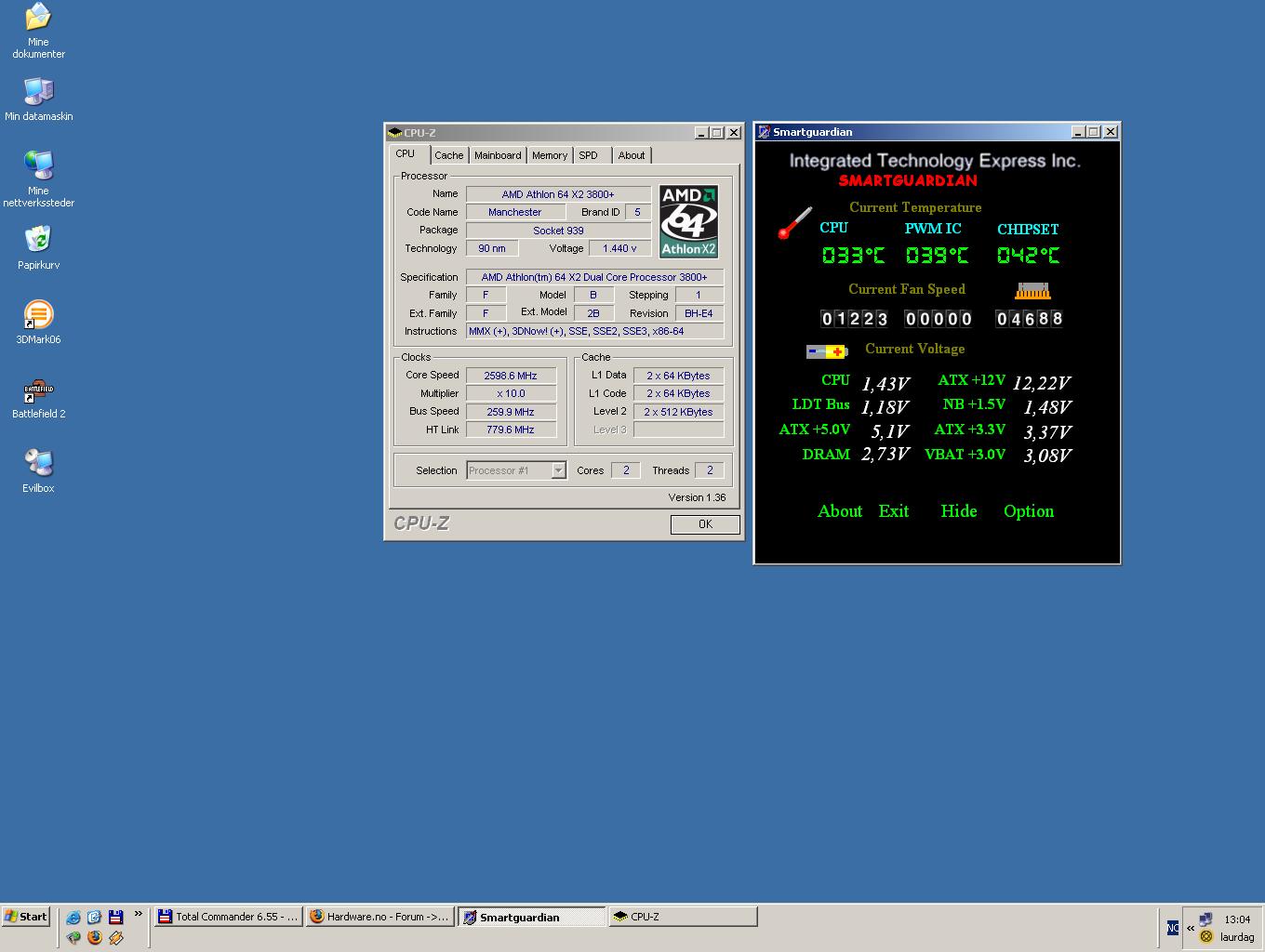The width and height of the screenshot is (1265, 952).
Task: Click the CHIPSET temperature reading 042°C
Action: (x=1028, y=256)
